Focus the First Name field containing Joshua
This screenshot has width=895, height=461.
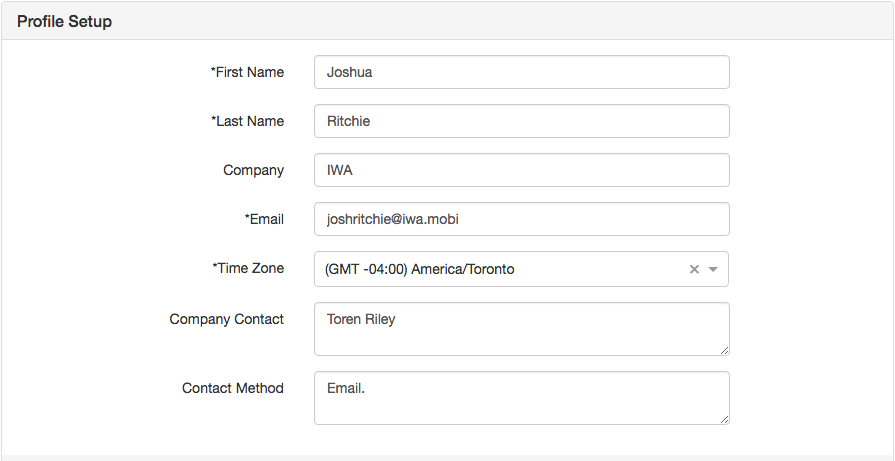click(x=522, y=72)
